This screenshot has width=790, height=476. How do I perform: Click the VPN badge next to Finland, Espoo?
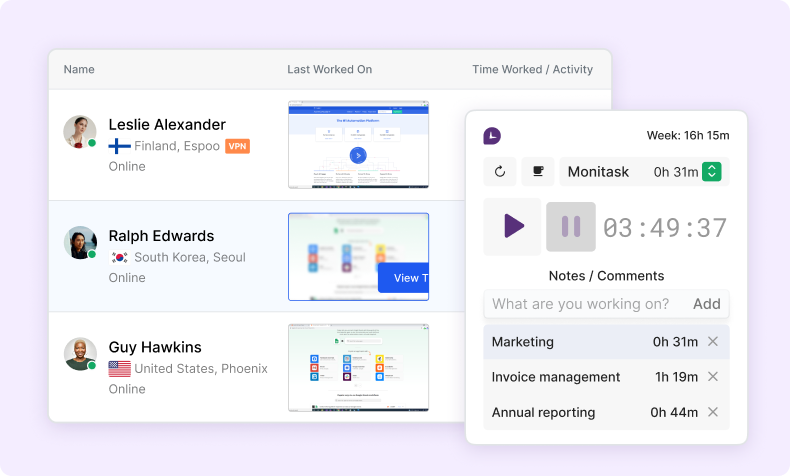coord(237,146)
